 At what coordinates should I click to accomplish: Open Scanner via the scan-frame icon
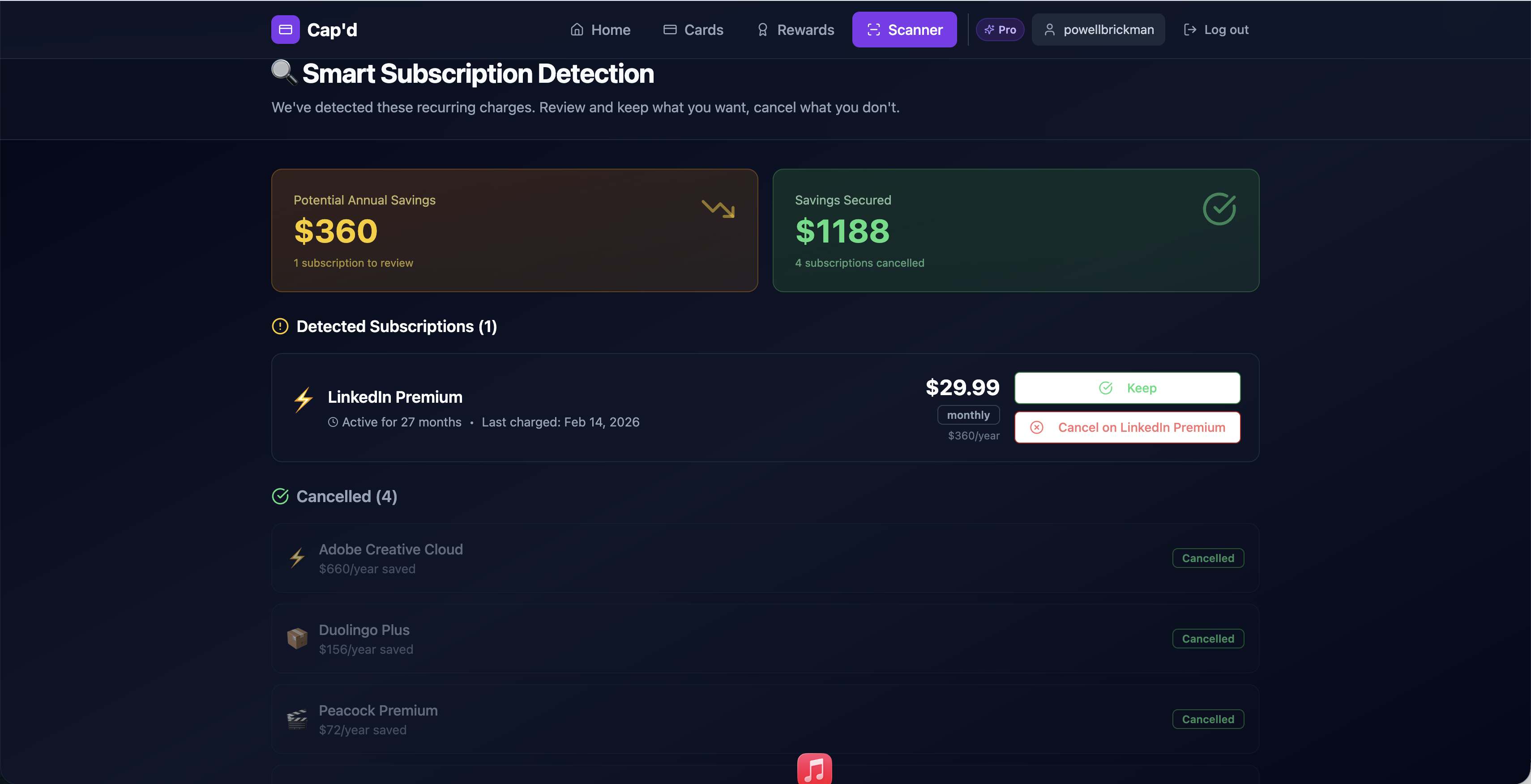[x=873, y=29]
